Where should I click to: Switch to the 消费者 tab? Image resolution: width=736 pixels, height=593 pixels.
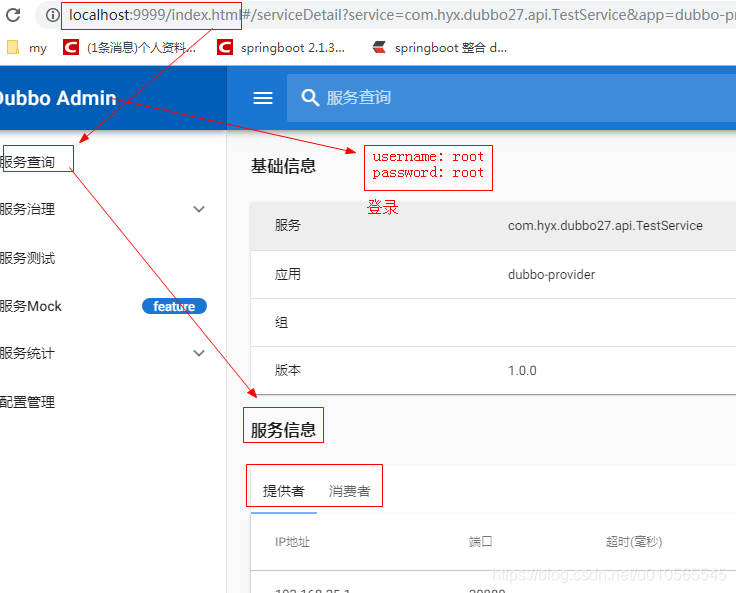pos(349,491)
